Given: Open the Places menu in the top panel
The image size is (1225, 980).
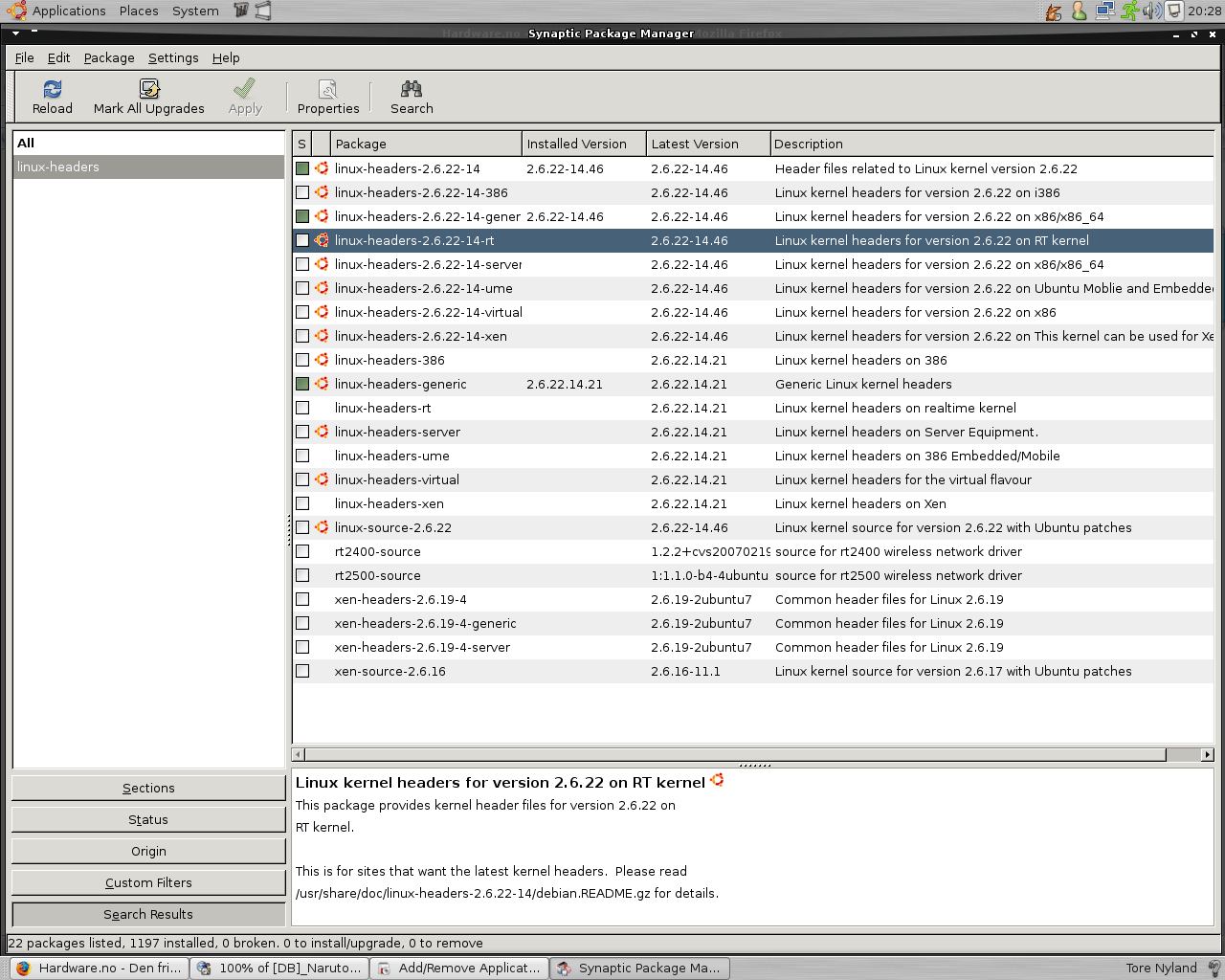Looking at the screenshot, I should (x=139, y=11).
